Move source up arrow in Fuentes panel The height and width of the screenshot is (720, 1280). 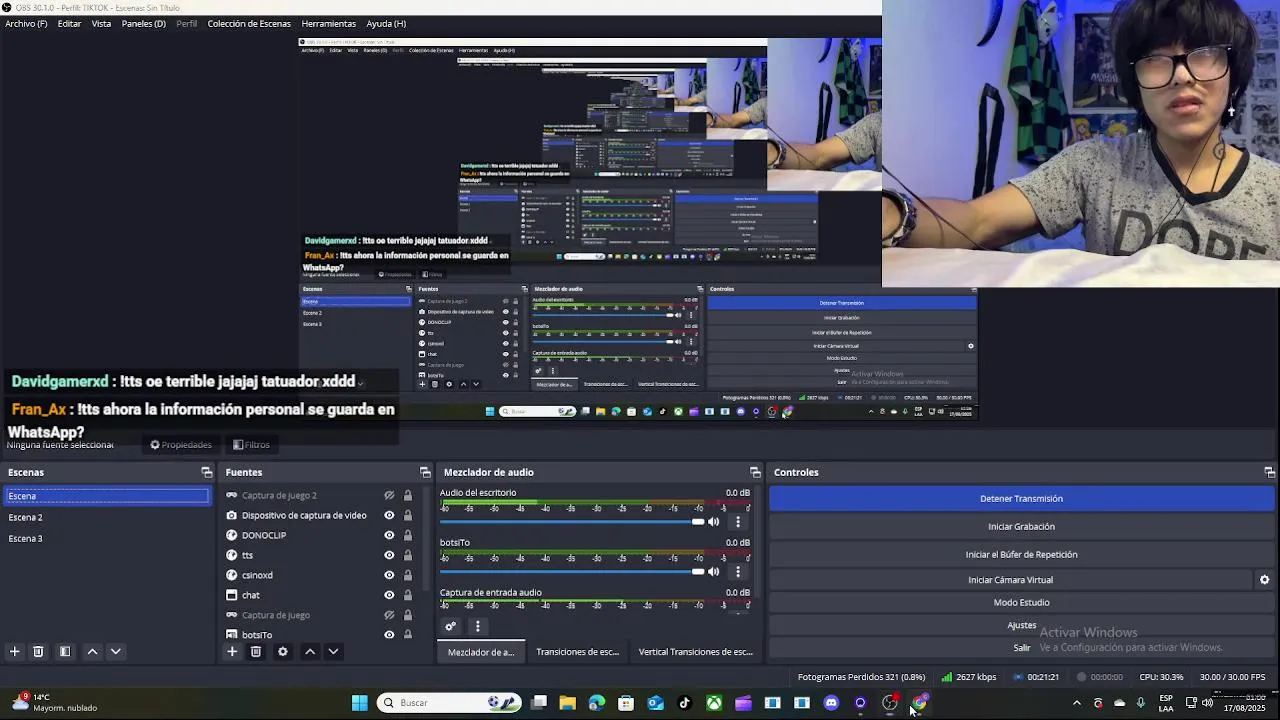(310, 651)
